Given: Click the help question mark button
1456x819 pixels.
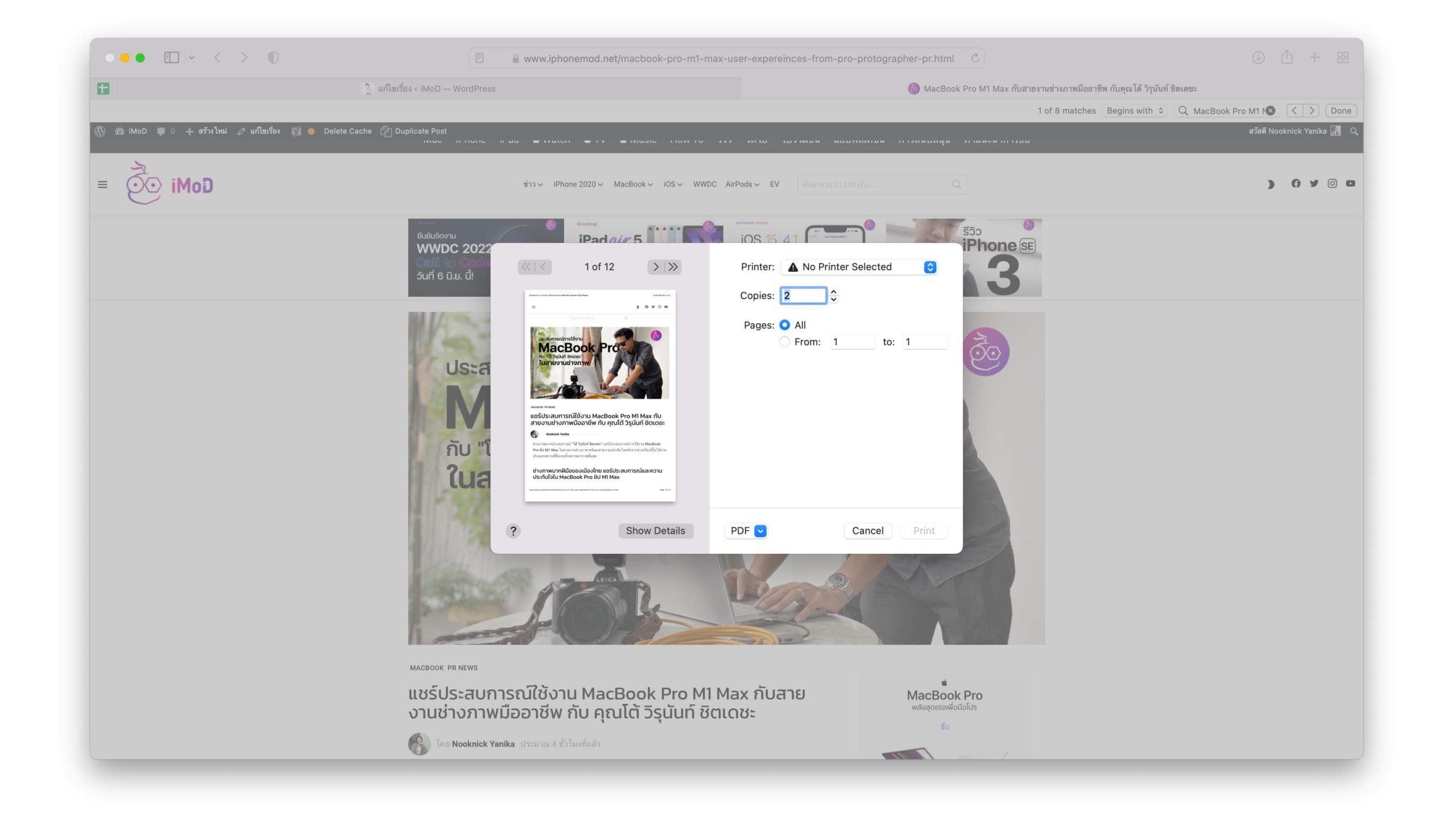Looking at the screenshot, I should pos(513,531).
